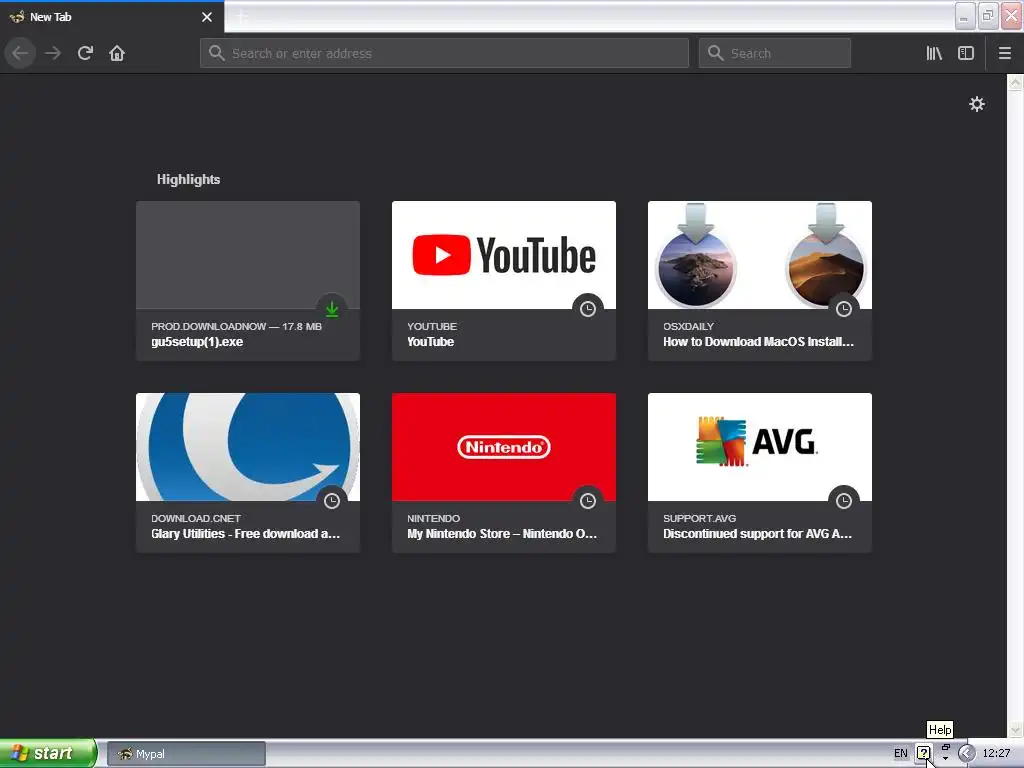Click the DOWNLOAD.CNET source label
Image resolution: width=1024 pixels, height=768 pixels.
tap(196, 518)
